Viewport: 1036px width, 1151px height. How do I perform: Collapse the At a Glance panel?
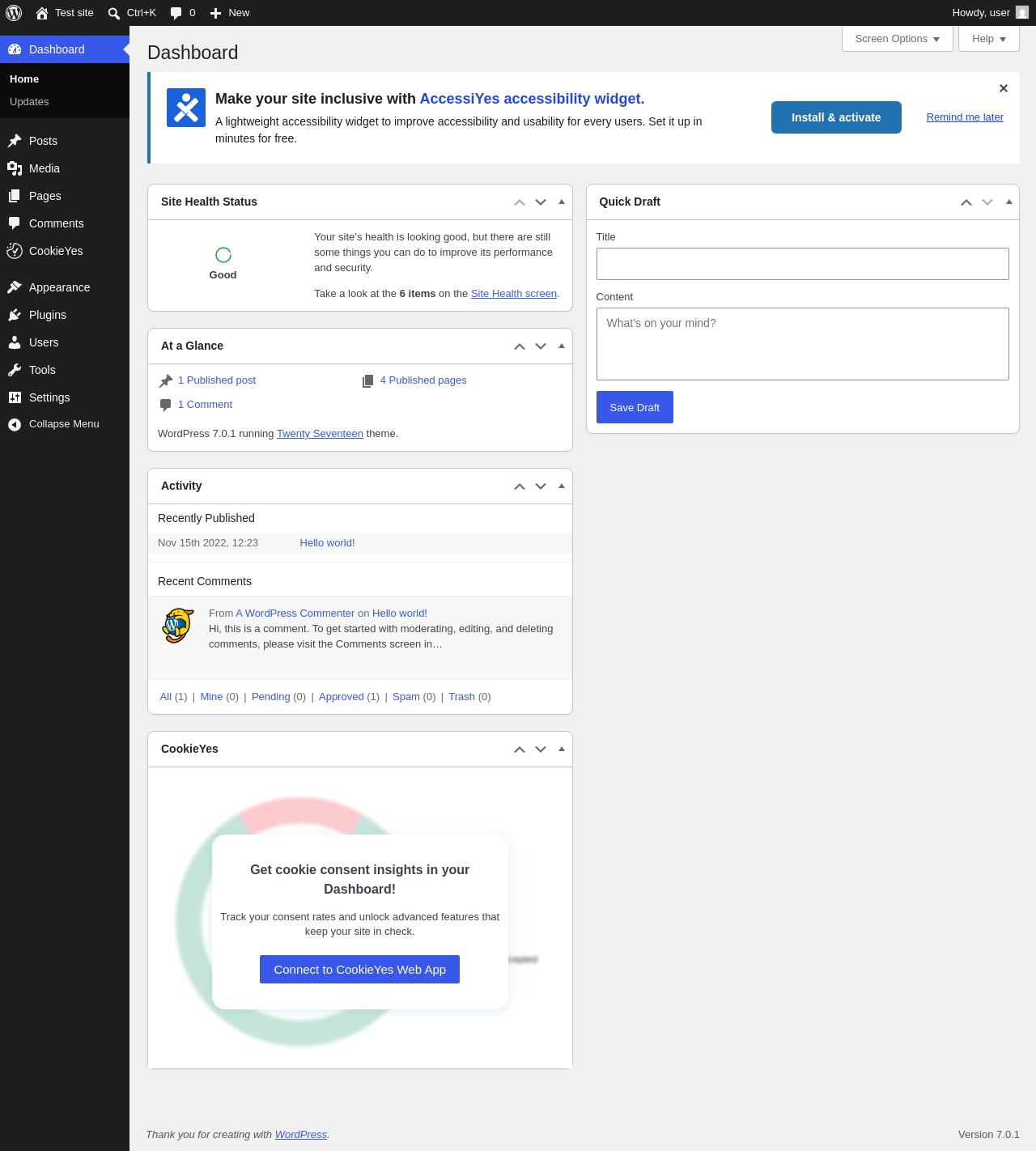coord(562,346)
